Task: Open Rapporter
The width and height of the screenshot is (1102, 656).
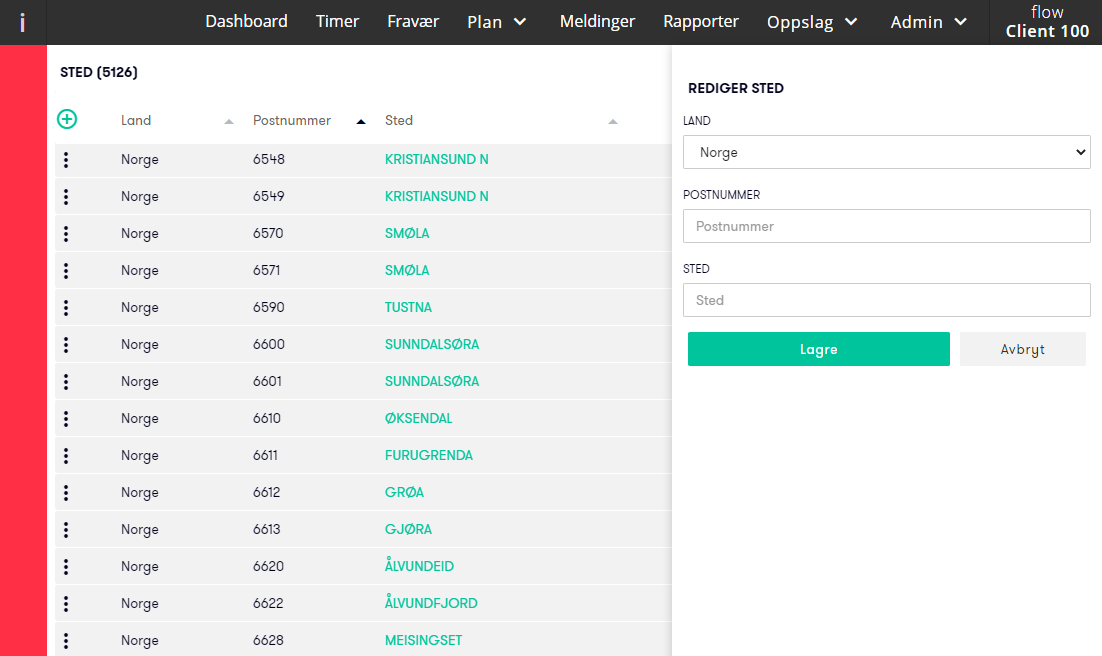Action: pos(701,22)
